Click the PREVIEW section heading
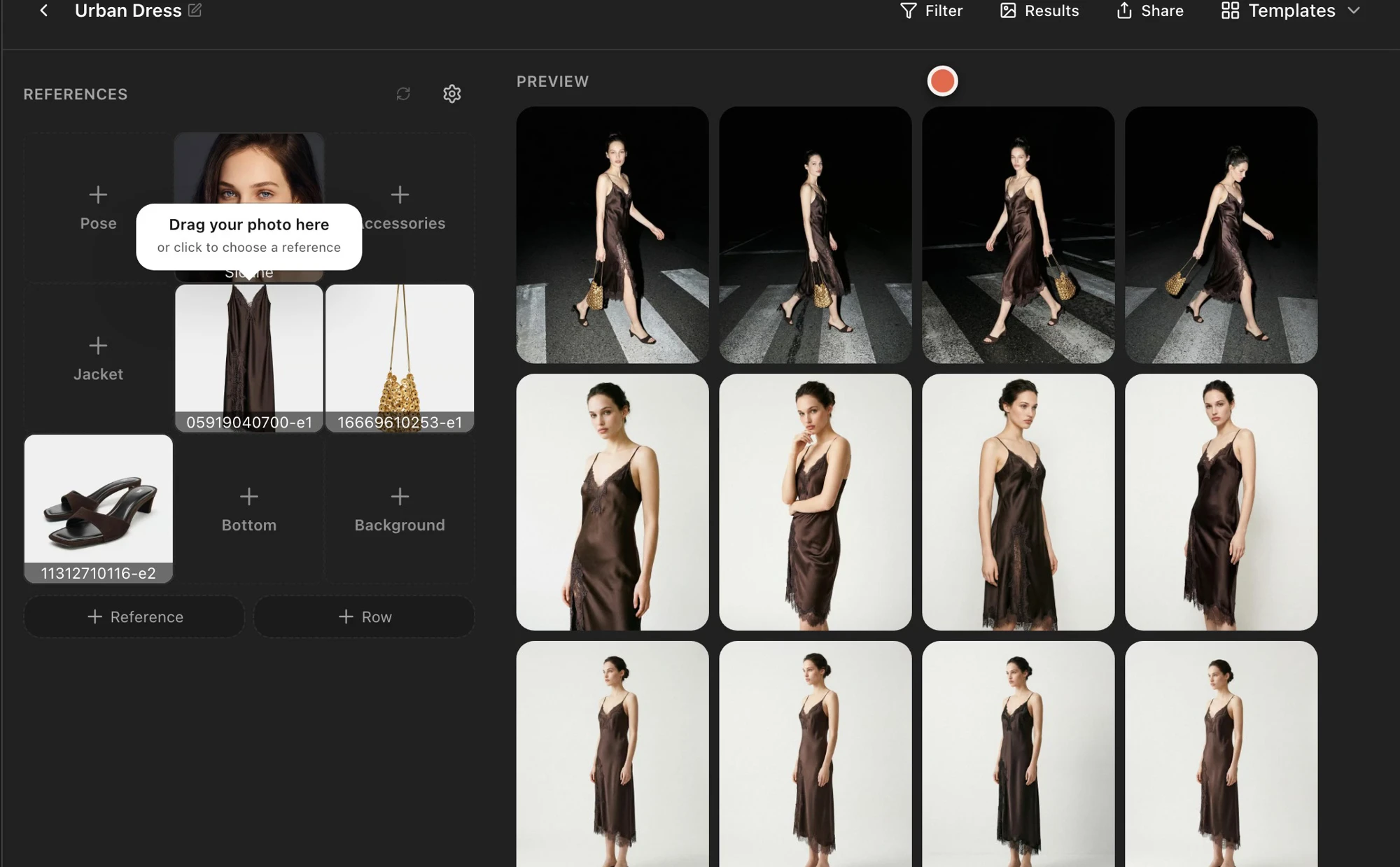Image resolution: width=1400 pixels, height=867 pixels. [552, 81]
